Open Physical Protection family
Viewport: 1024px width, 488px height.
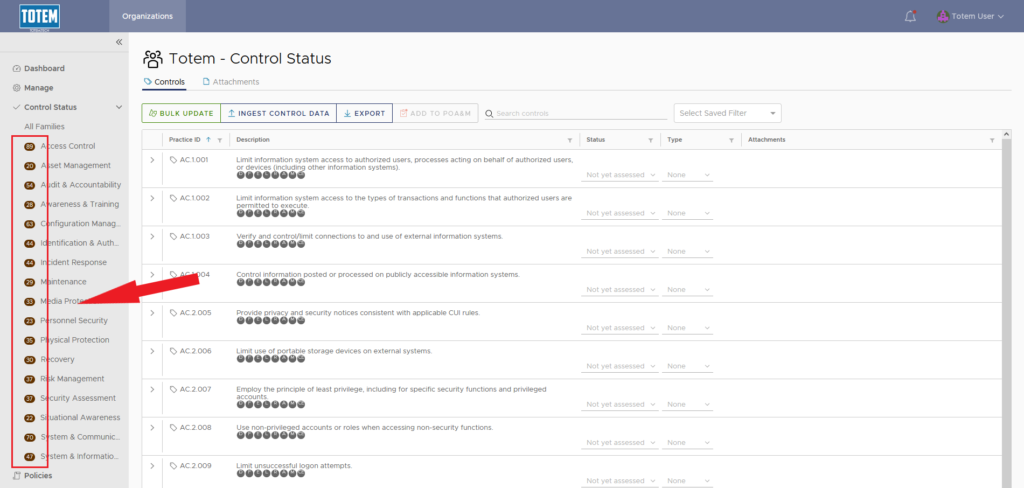pos(75,340)
